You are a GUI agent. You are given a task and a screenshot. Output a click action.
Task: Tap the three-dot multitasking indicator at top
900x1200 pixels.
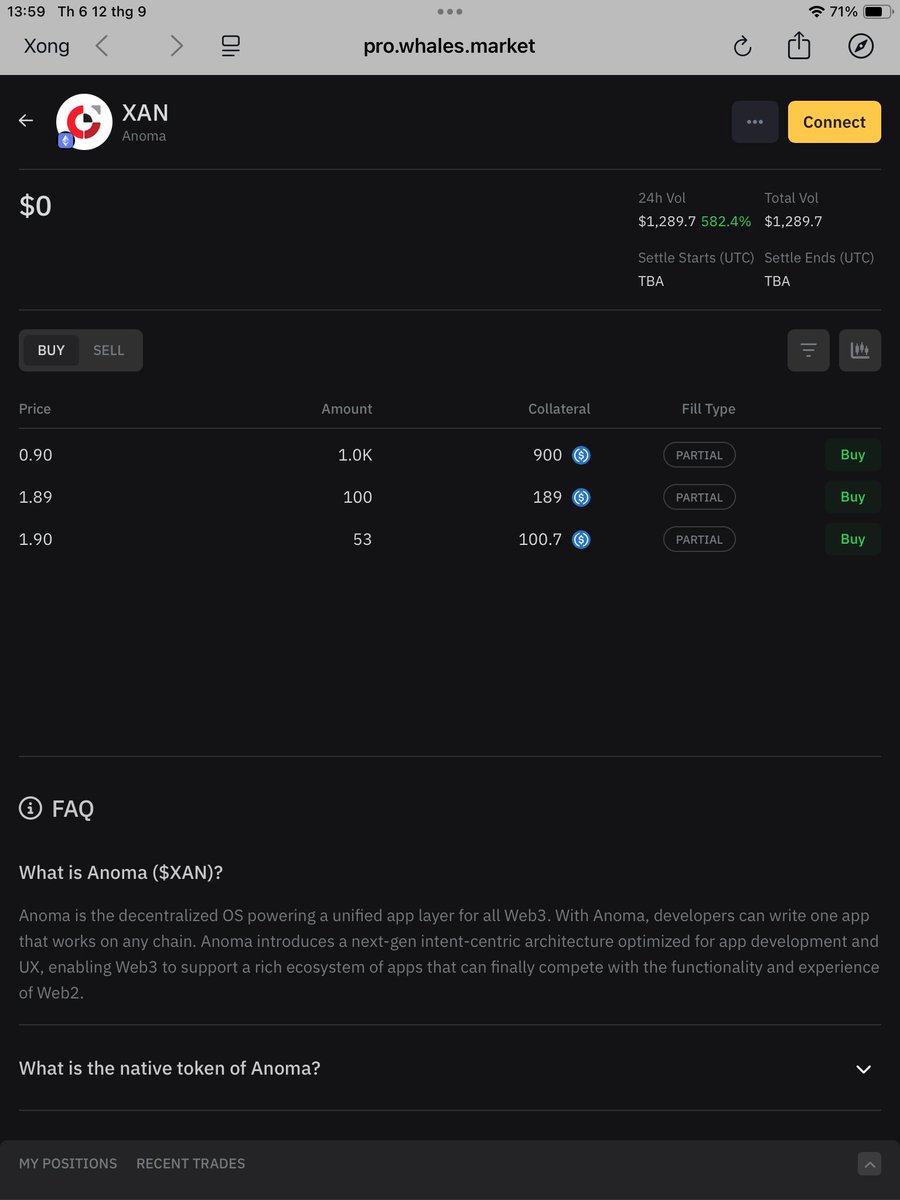point(450,12)
